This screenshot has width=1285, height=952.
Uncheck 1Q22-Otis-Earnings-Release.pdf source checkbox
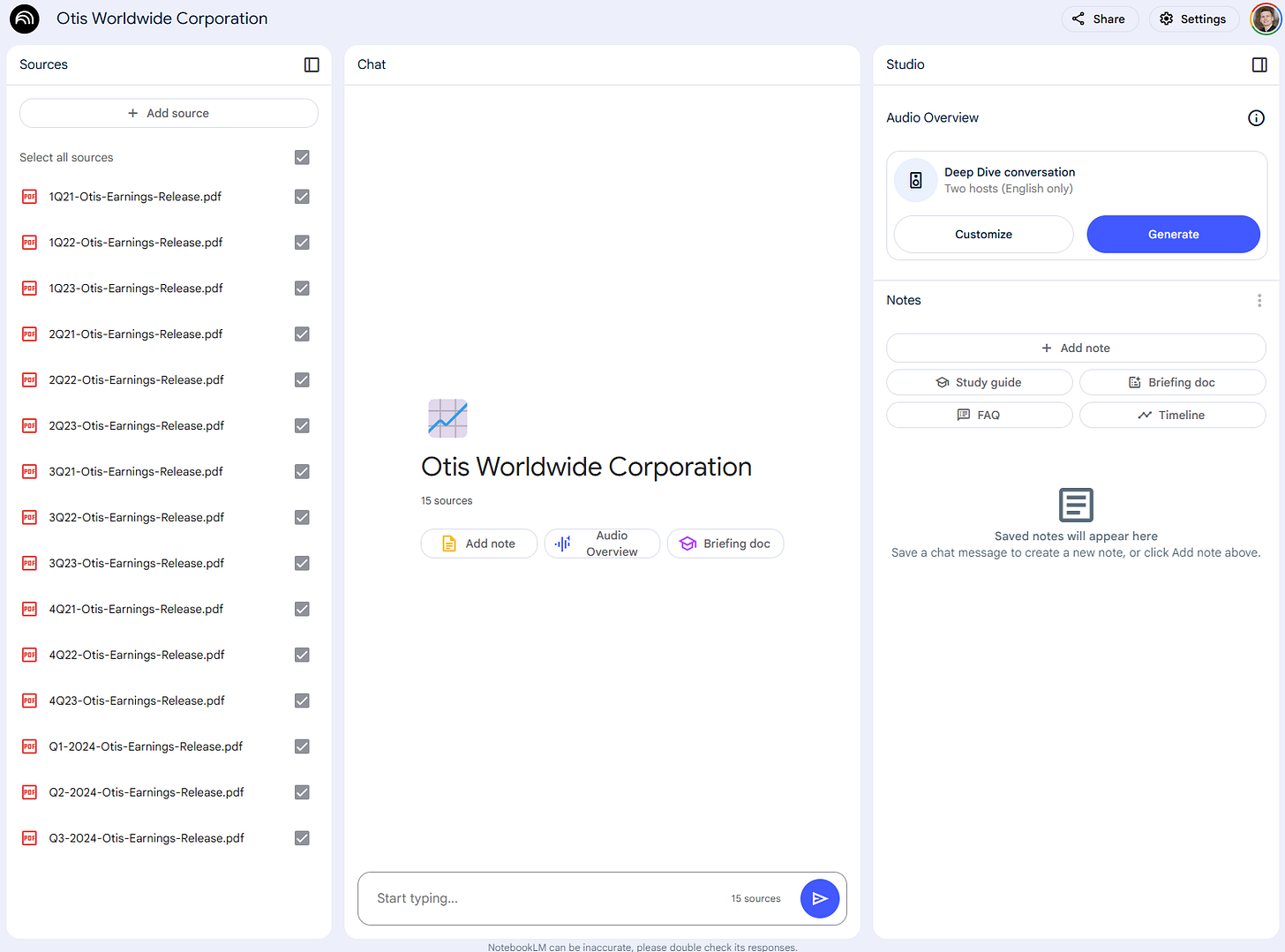302,243
